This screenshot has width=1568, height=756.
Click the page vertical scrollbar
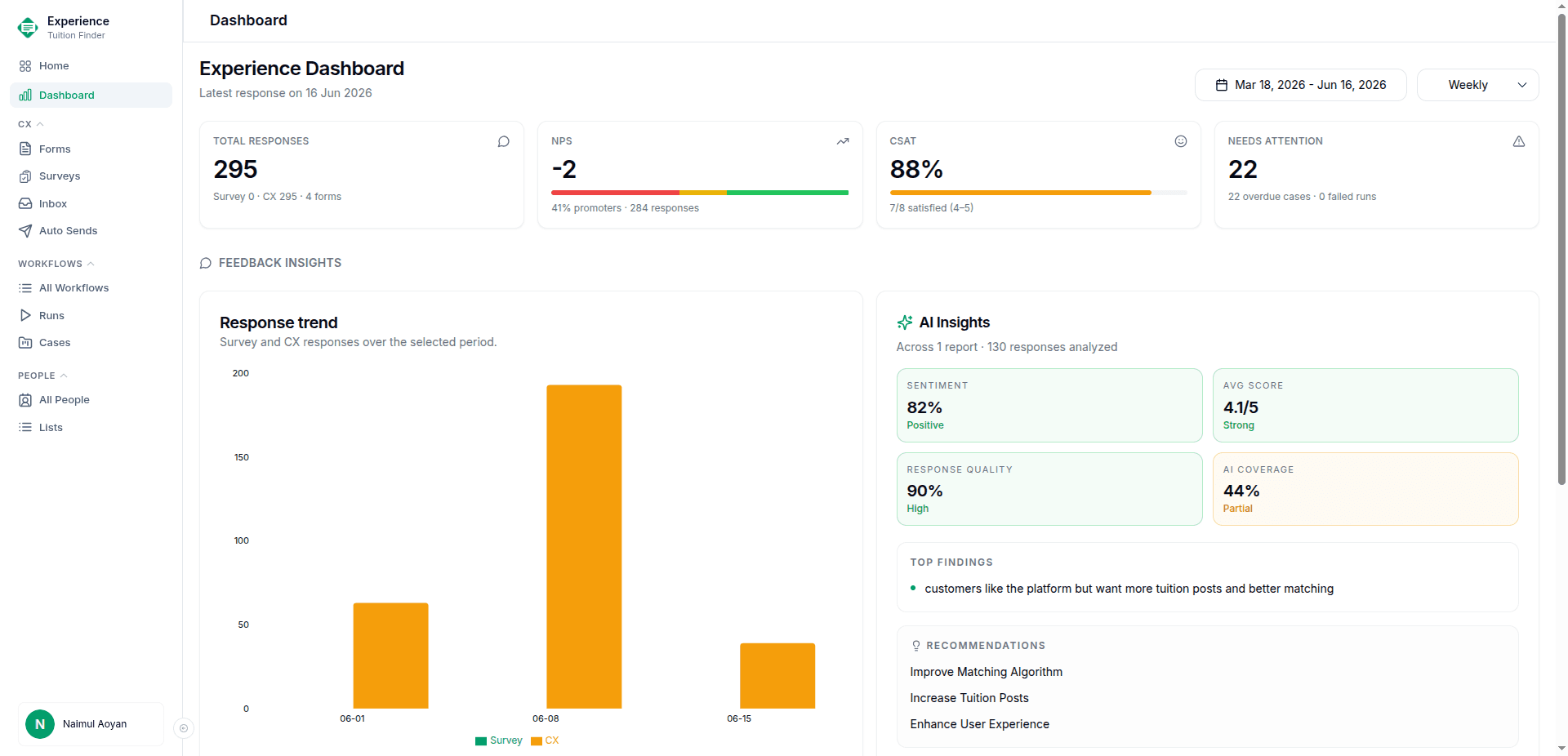[x=1561, y=249]
